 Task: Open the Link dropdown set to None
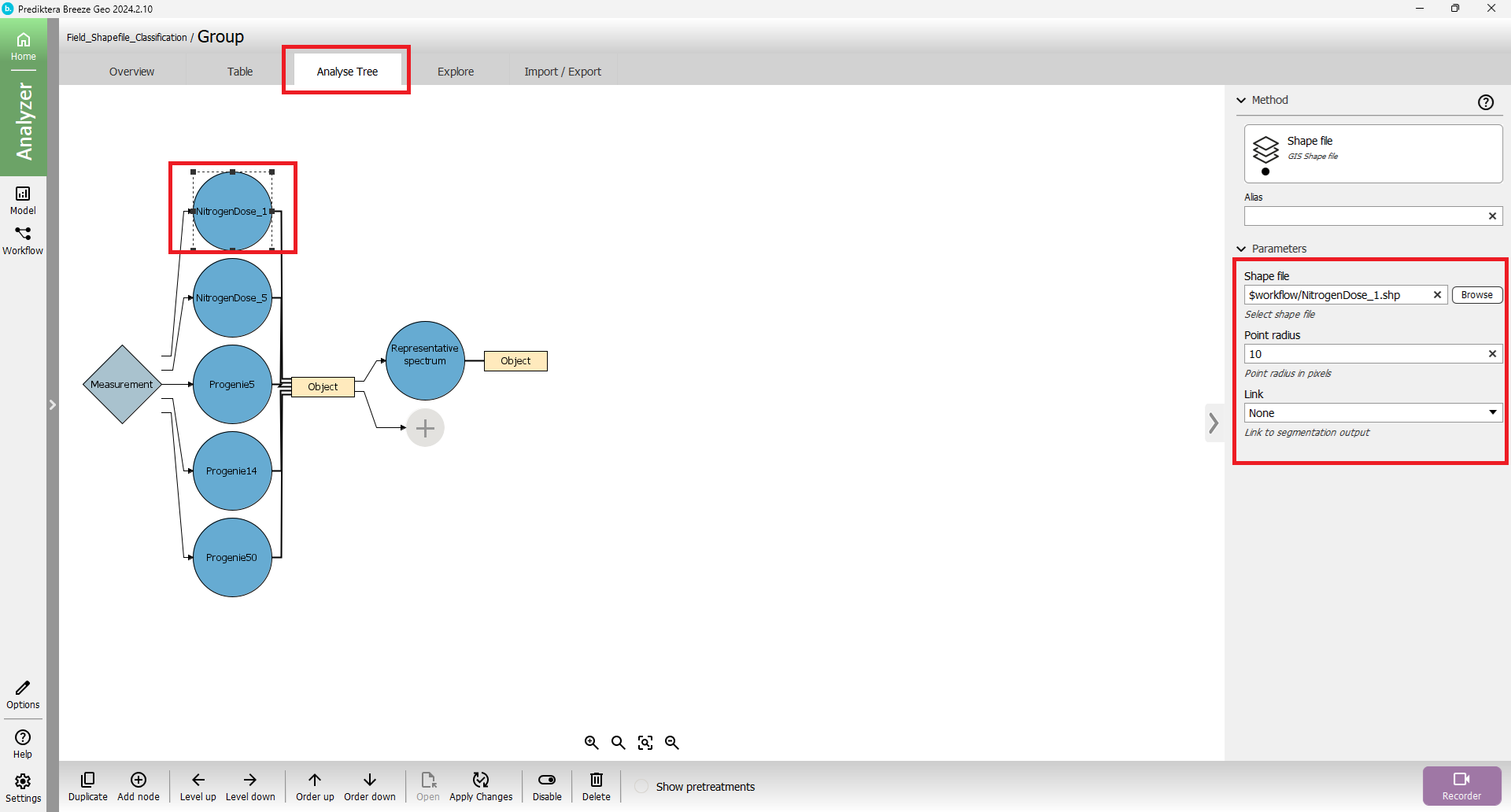(1372, 413)
